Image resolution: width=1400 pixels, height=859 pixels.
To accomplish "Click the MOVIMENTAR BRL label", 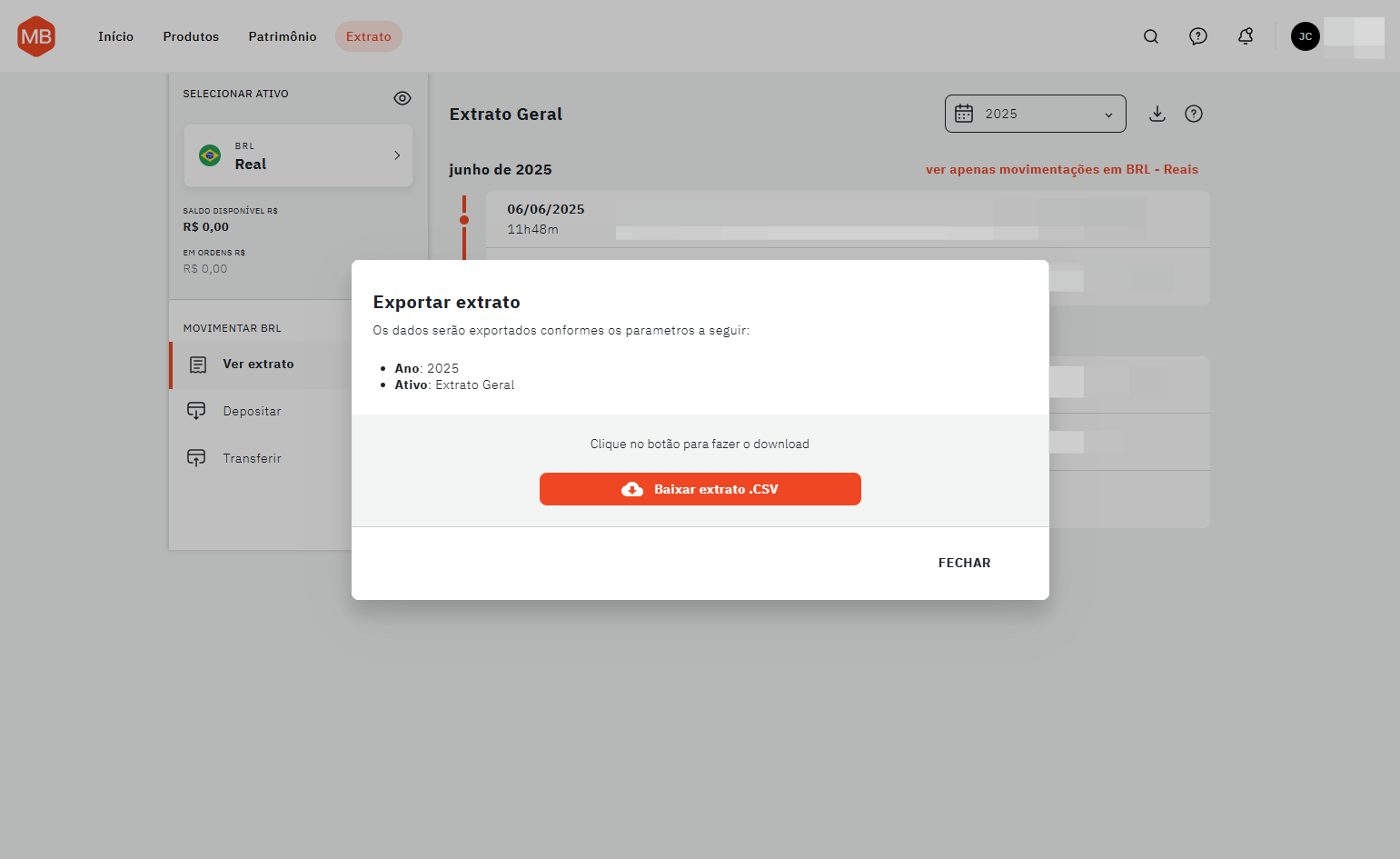I will point(233,328).
